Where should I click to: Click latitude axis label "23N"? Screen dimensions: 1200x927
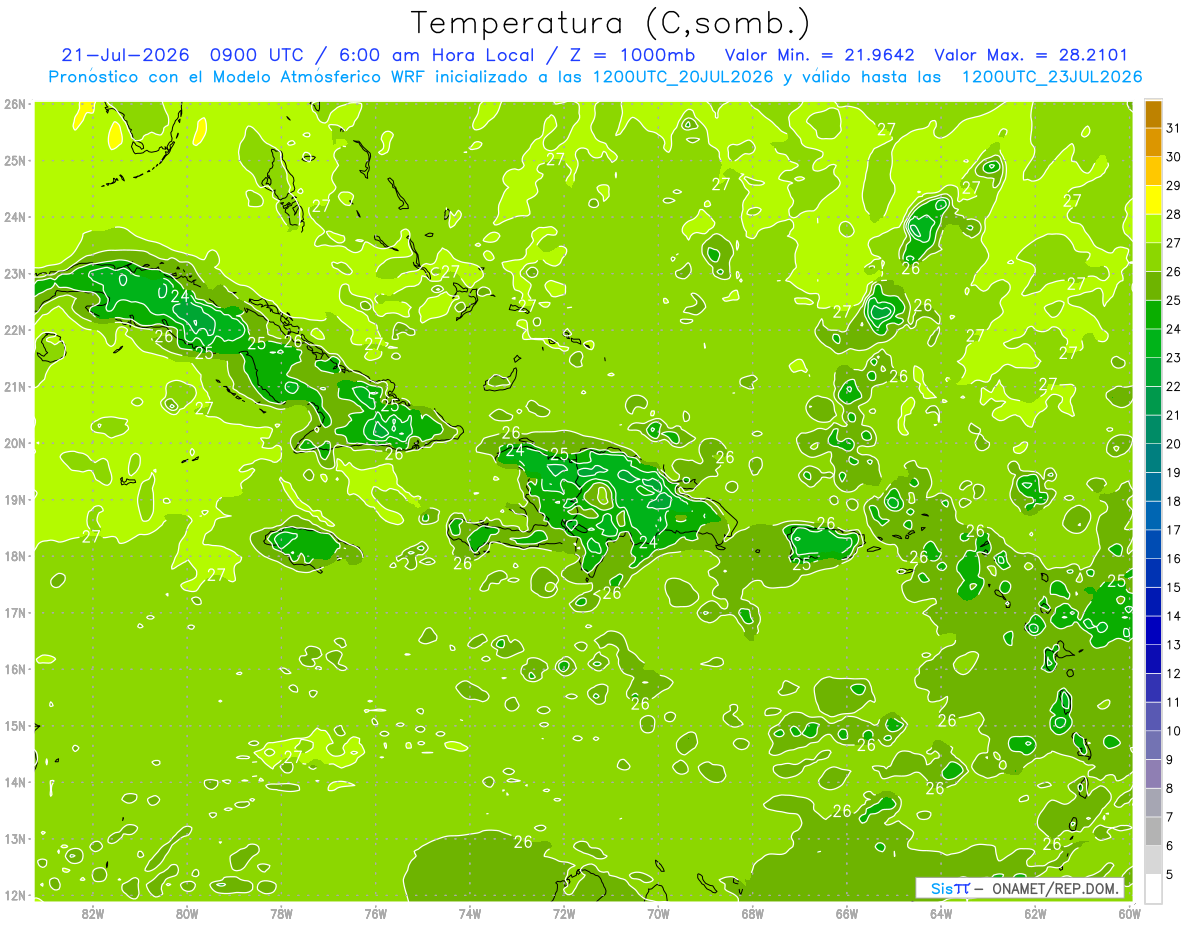[x=15, y=273]
